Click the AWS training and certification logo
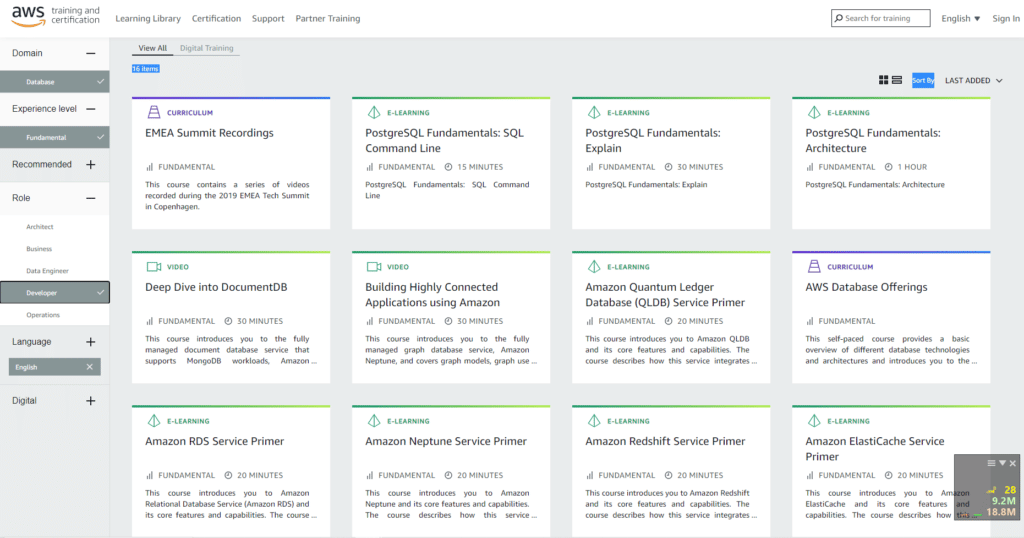Image resolution: width=1024 pixels, height=538 pixels. [x=57, y=17]
